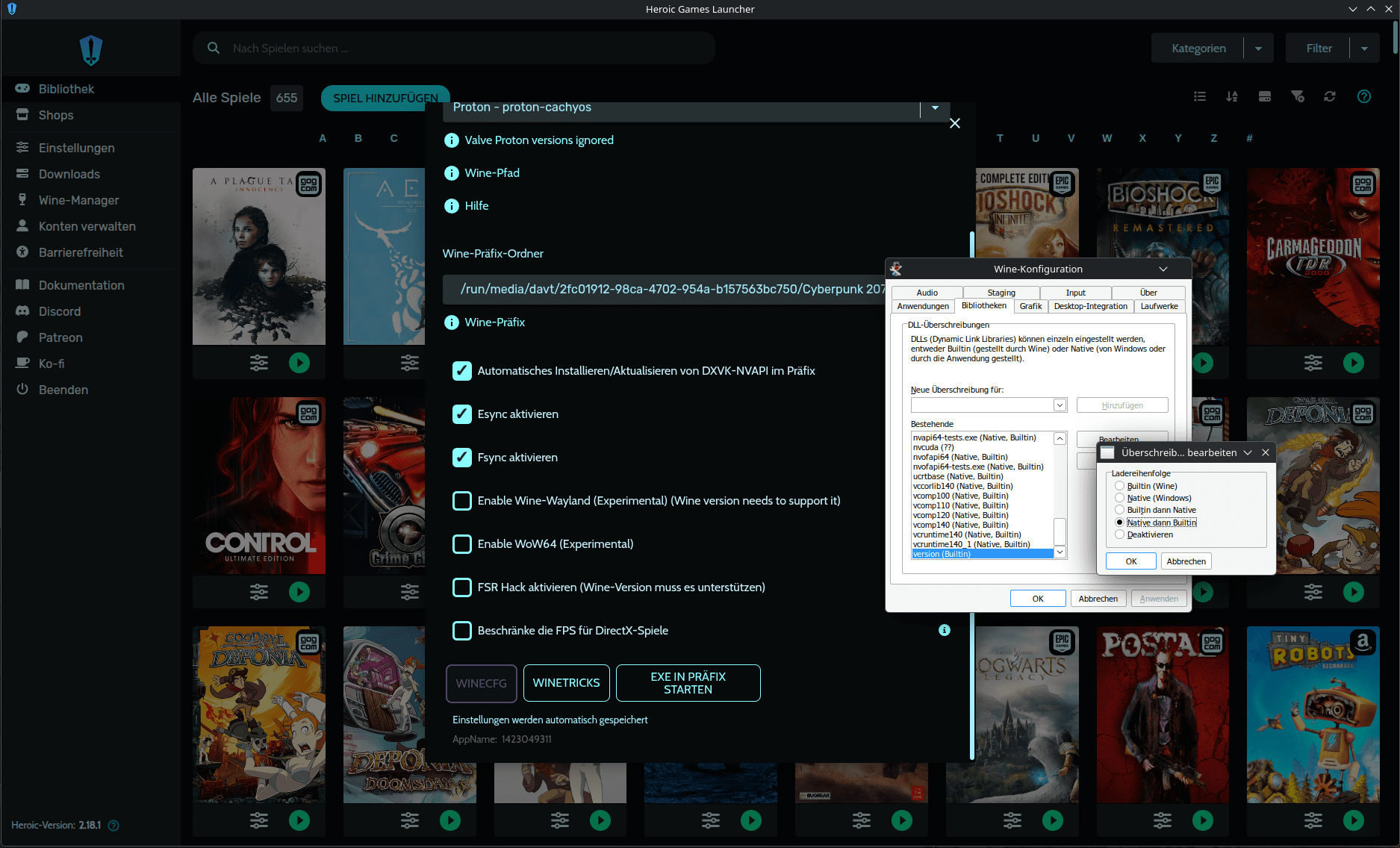Click EXE IN PRÄFIX STARTEN button
The height and width of the screenshot is (848, 1400).
point(688,683)
